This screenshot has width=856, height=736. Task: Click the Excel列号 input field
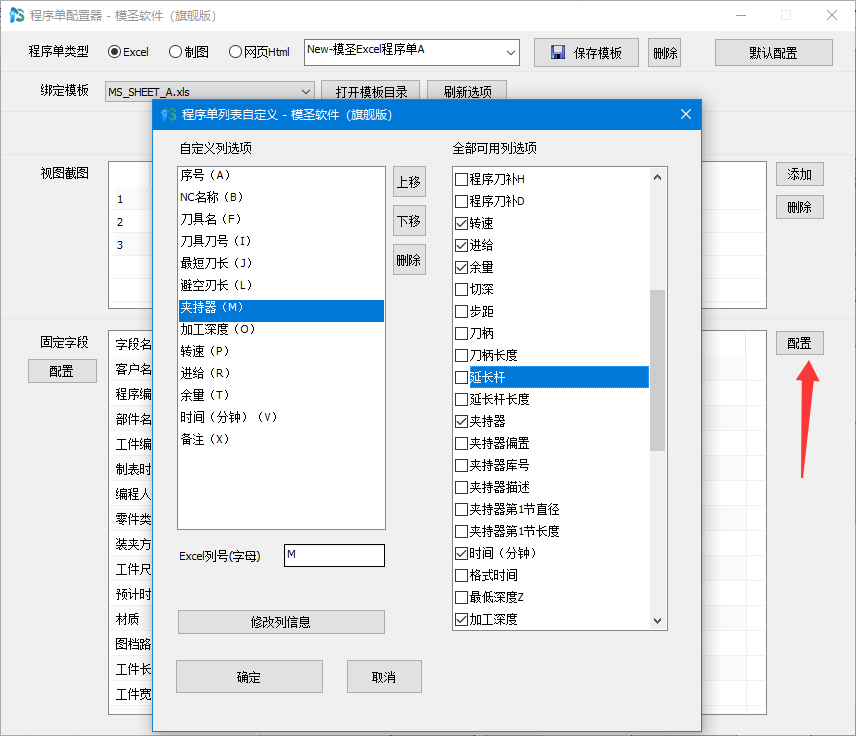point(334,555)
